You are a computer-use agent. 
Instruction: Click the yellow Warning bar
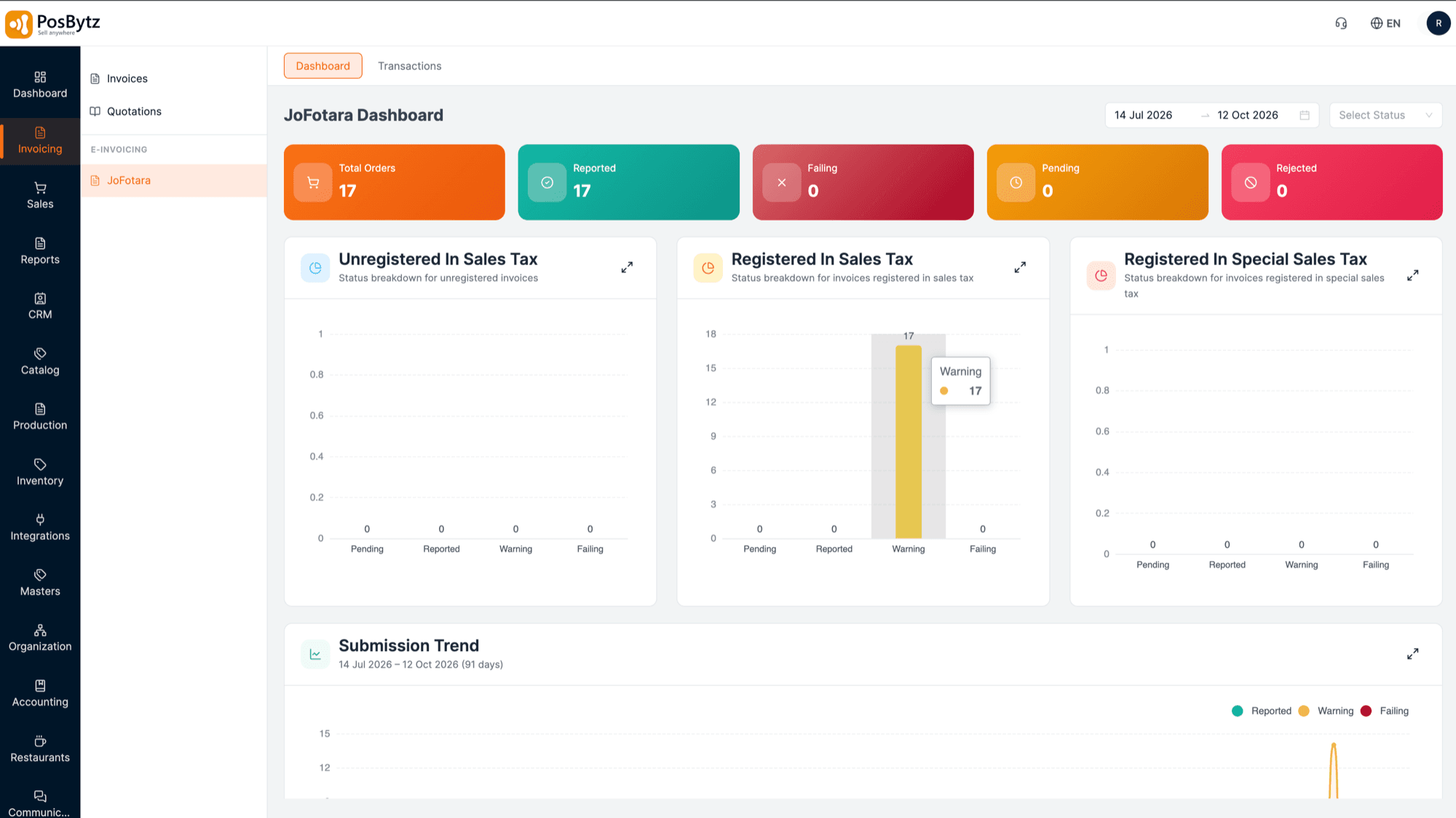point(908,441)
